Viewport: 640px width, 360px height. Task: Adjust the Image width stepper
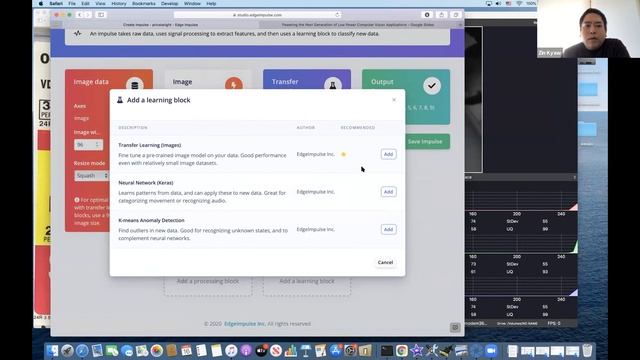click(x=98, y=144)
